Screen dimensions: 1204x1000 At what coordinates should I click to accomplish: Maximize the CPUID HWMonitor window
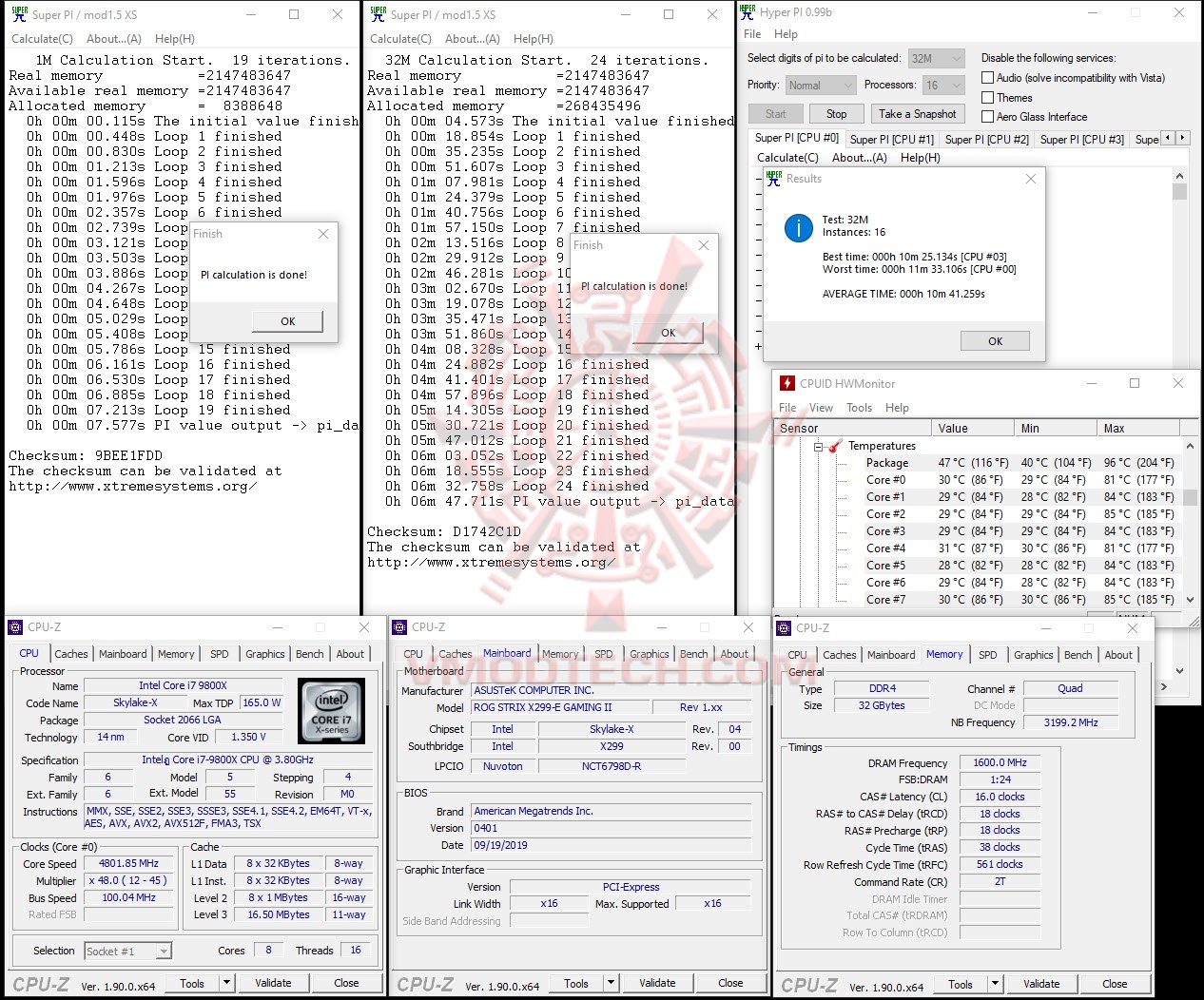click(x=1135, y=383)
